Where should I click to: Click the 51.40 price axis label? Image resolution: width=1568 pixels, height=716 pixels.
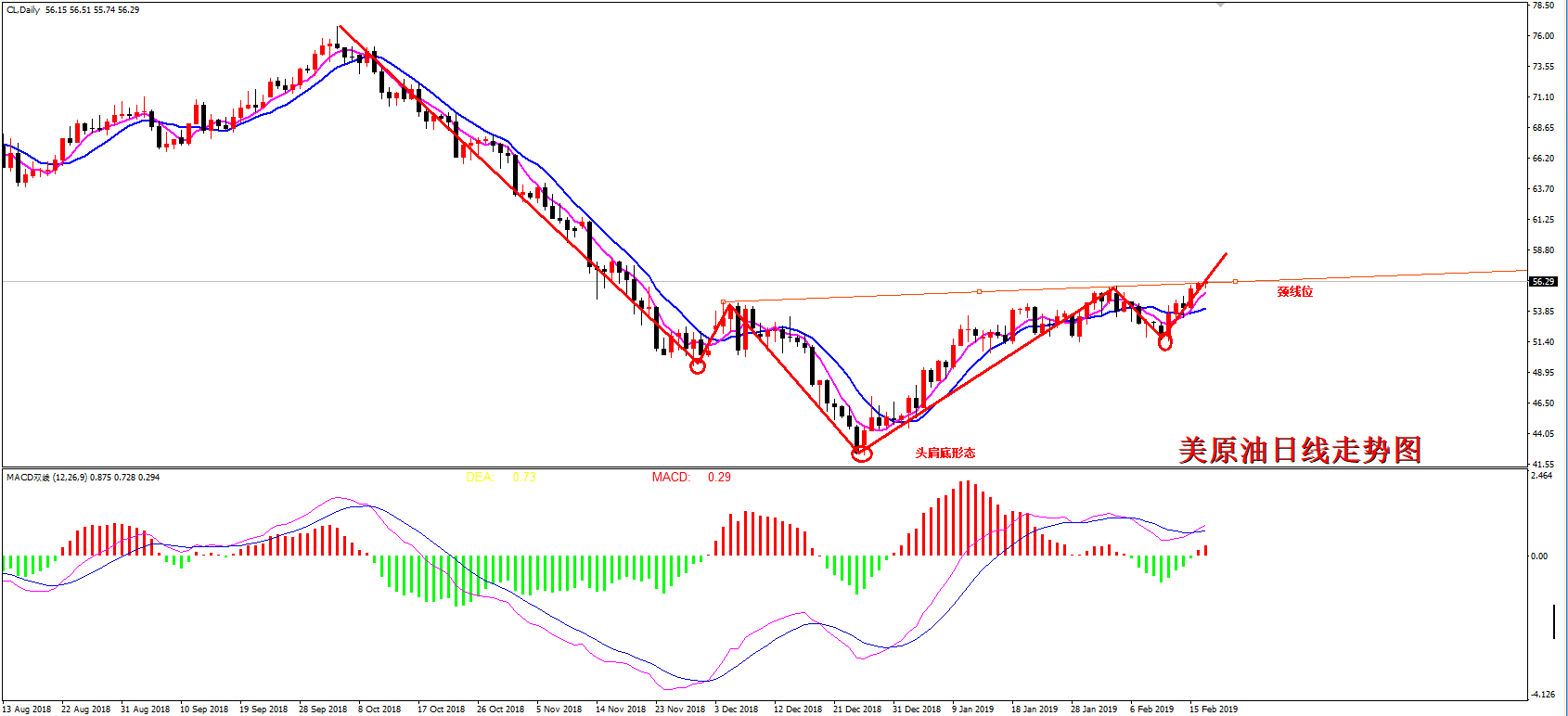point(1543,342)
